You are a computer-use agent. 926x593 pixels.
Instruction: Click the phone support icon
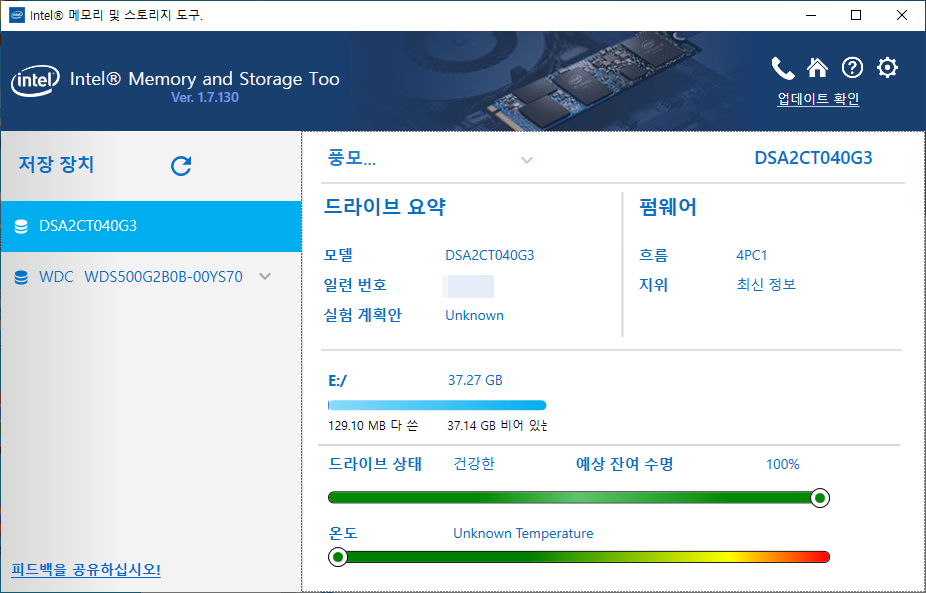point(782,69)
